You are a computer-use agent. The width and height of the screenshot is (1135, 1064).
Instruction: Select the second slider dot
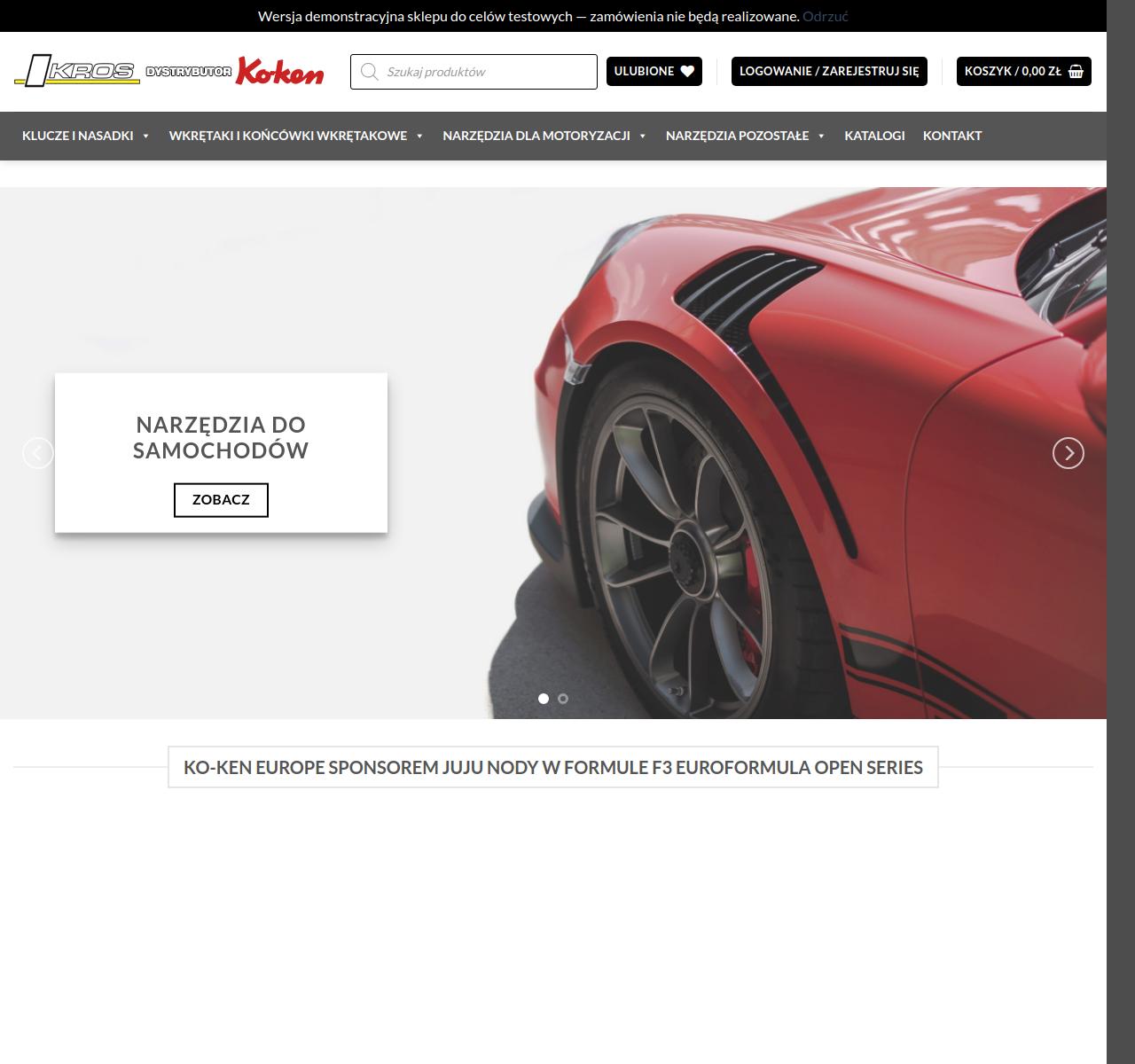click(563, 699)
